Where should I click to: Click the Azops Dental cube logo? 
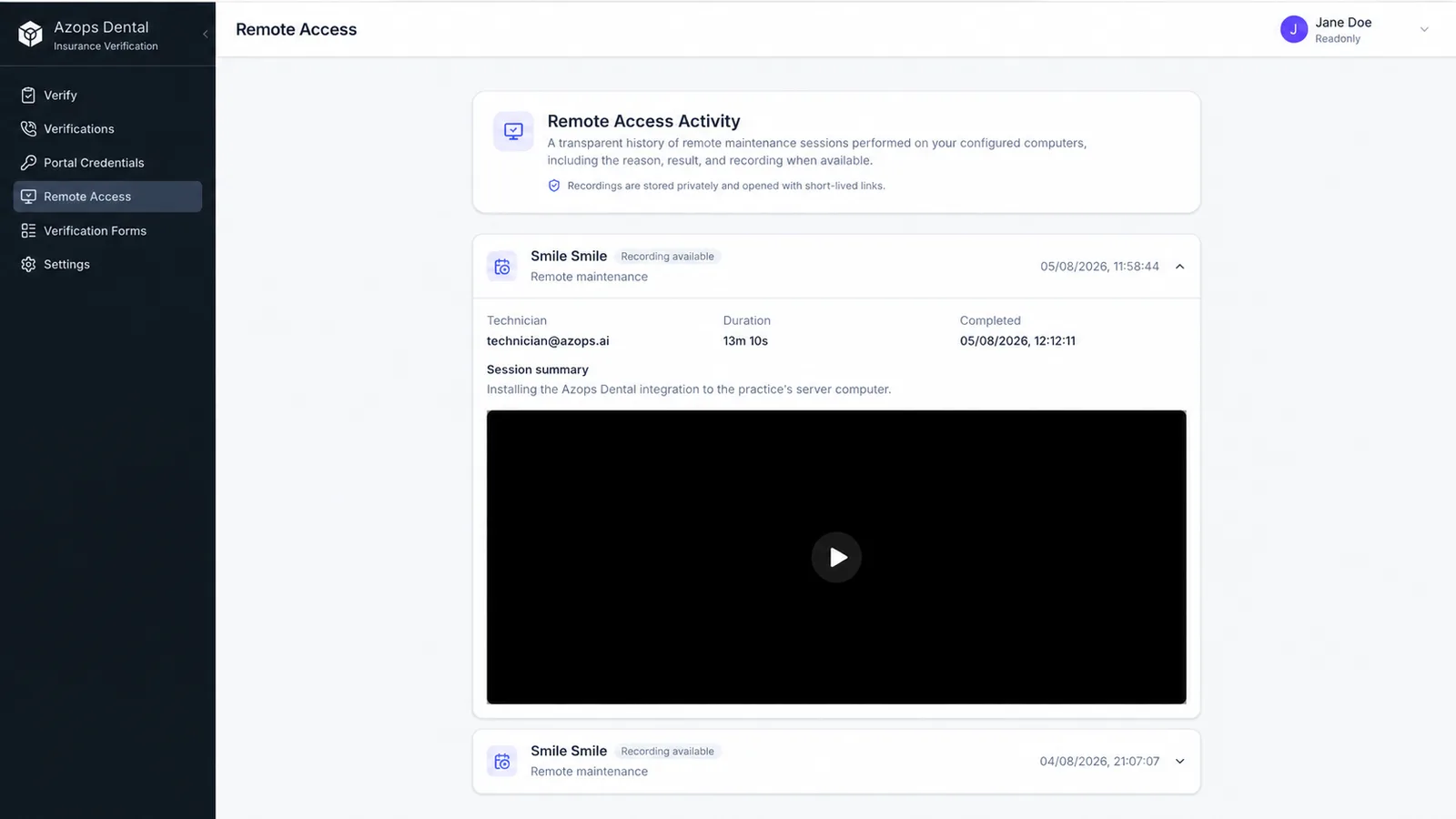(30, 34)
